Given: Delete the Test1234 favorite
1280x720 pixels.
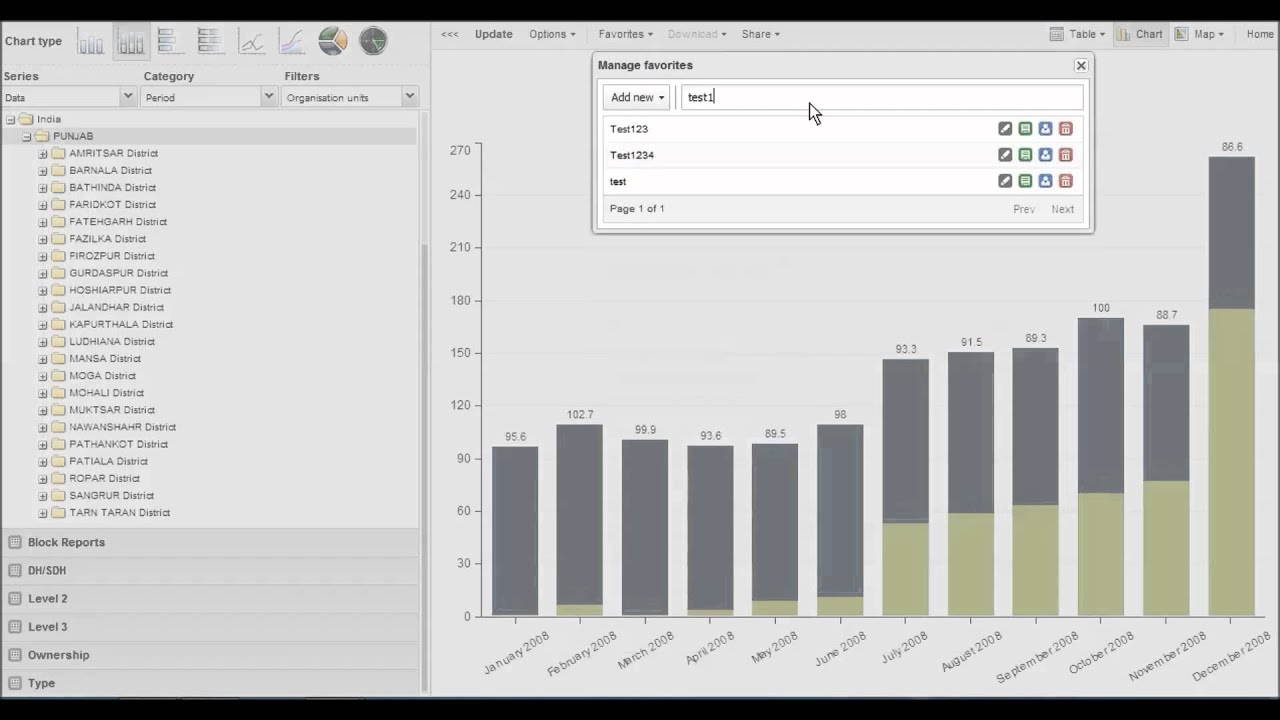Looking at the screenshot, I should pos(1065,155).
